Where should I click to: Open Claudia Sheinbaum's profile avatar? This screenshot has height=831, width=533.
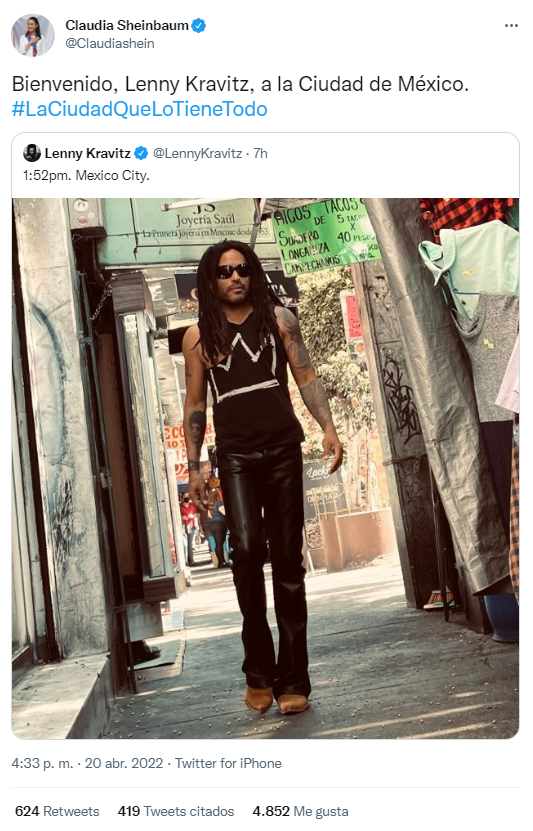(33, 35)
